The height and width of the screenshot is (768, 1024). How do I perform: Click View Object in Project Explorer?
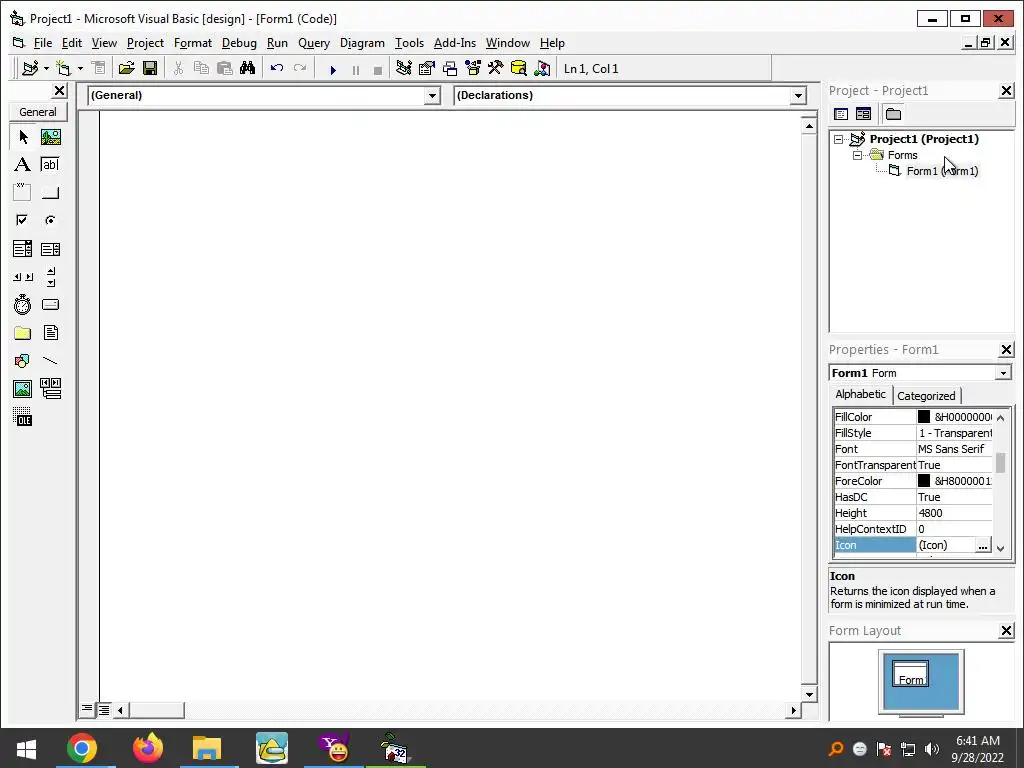tap(863, 114)
